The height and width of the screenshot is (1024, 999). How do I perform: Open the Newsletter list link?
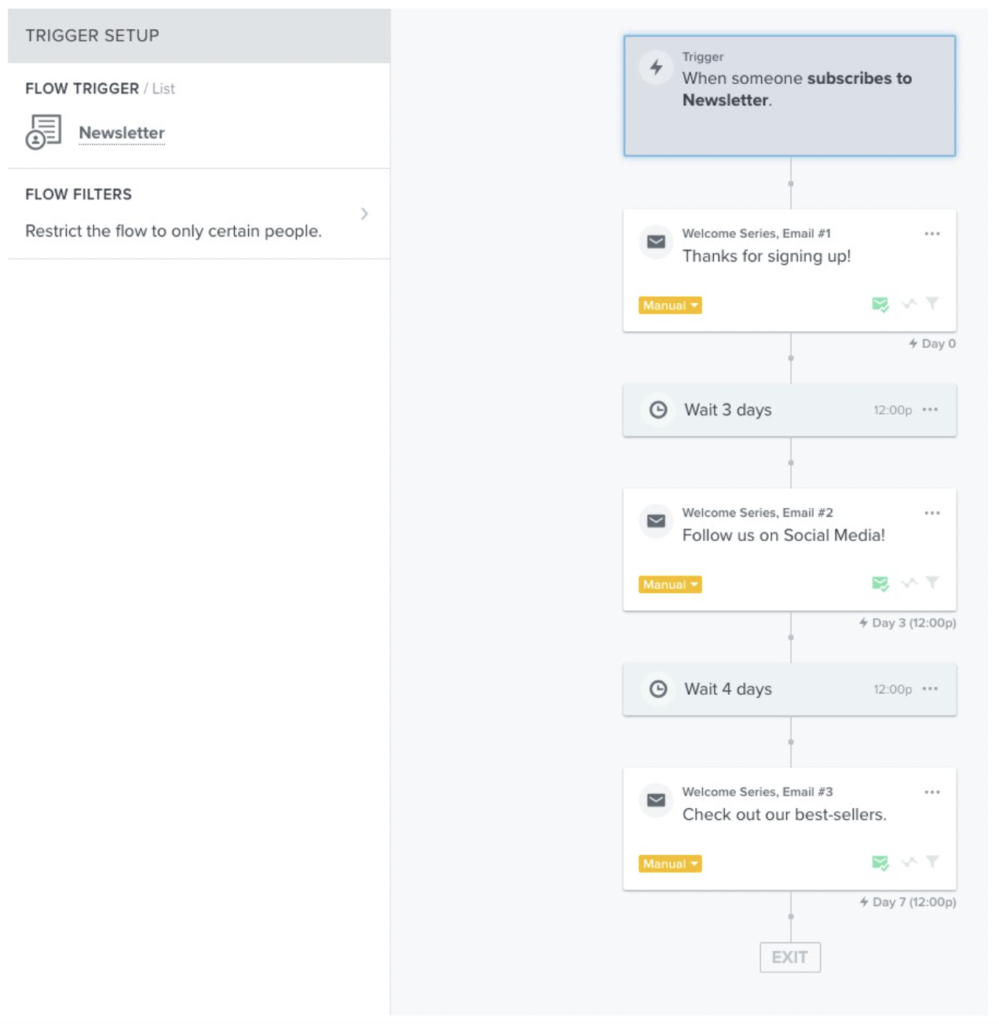pyautogui.click(x=121, y=133)
